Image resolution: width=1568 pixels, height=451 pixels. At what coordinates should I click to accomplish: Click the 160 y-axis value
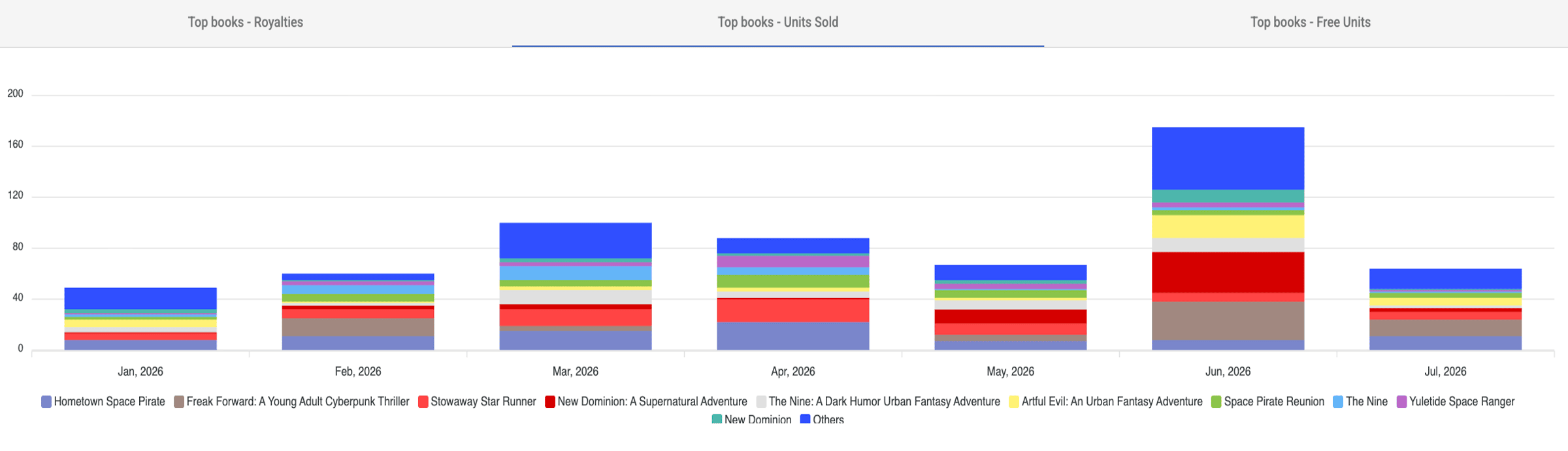[15, 144]
